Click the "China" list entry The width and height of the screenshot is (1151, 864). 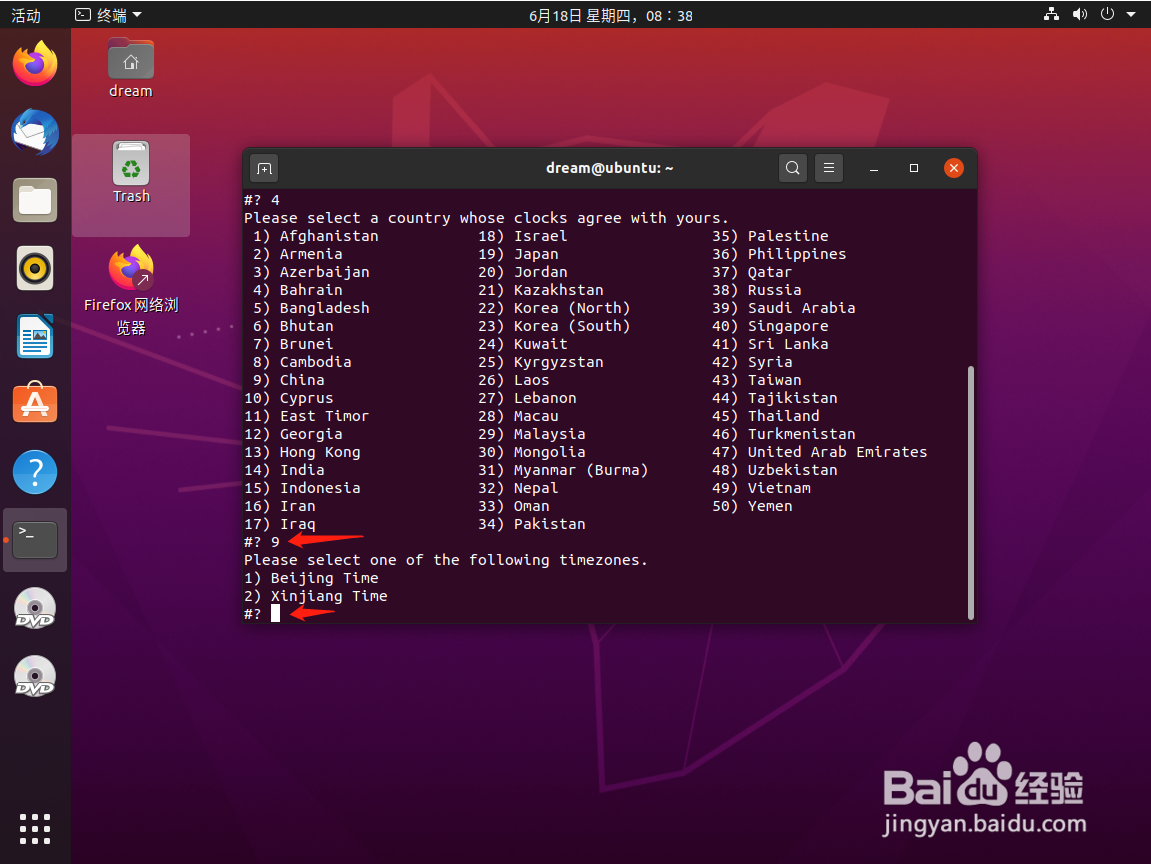[302, 380]
